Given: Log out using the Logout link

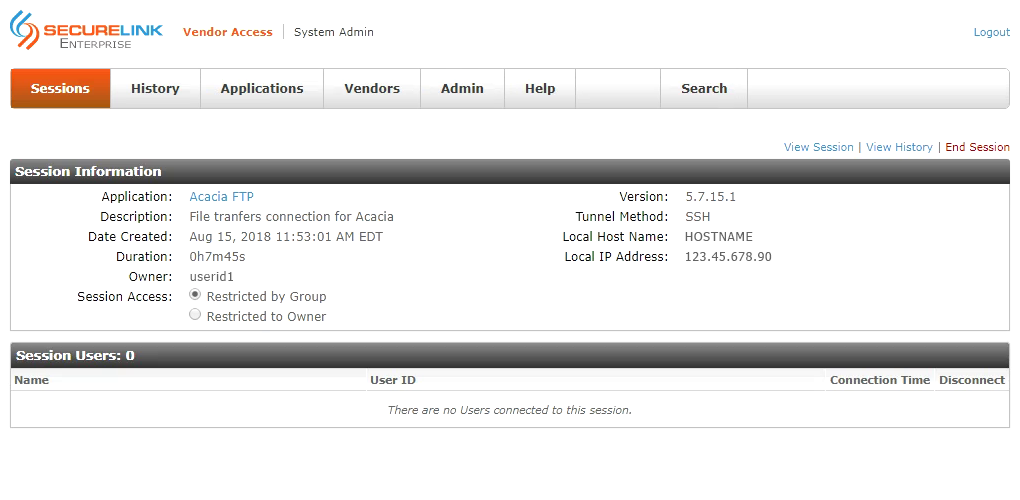Looking at the screenshot, I should 991,32.
